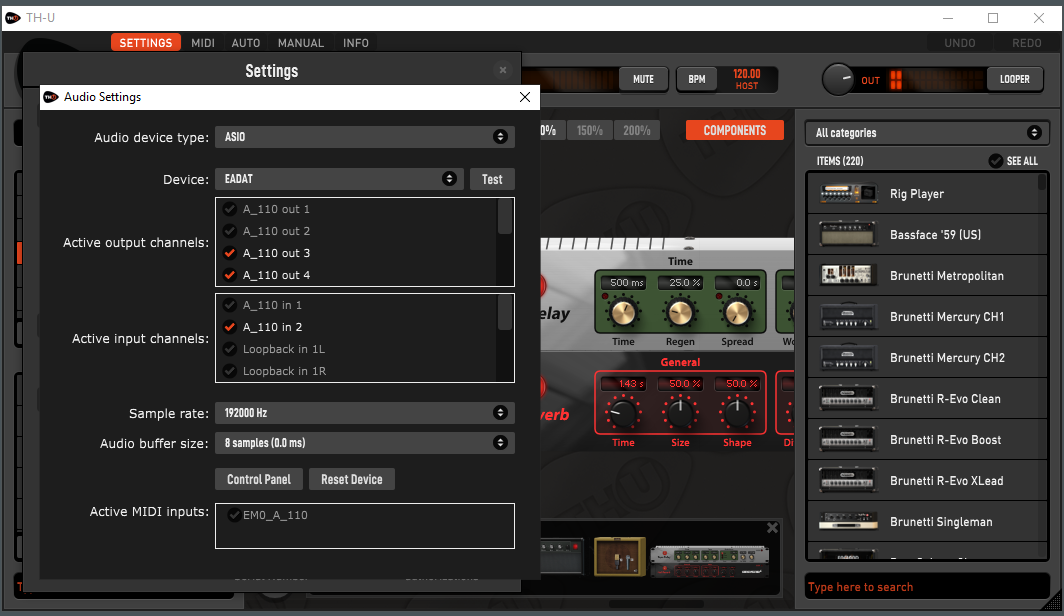
Task: Disable A_110 out 3 output channel
Action: click(230, 253)
